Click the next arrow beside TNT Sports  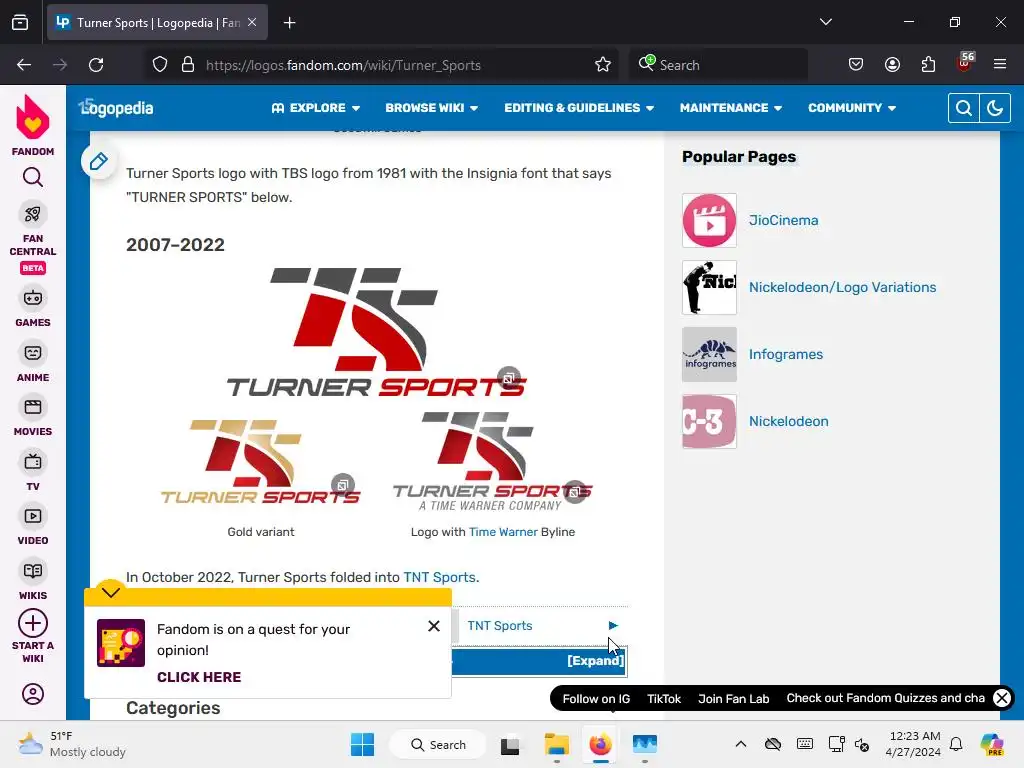[613, 626]
